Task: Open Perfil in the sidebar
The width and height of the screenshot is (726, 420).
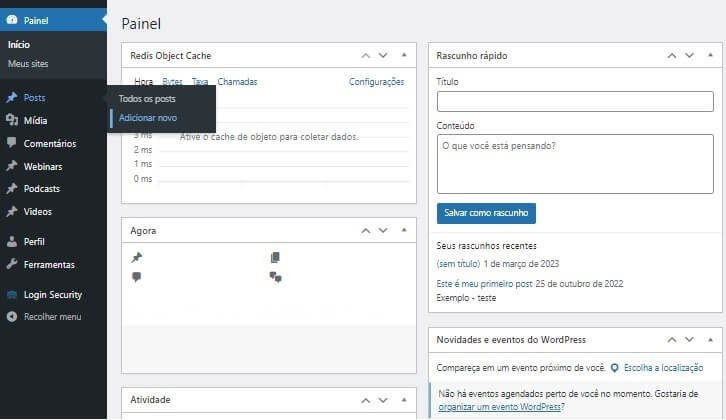Action: pos(53,241)
